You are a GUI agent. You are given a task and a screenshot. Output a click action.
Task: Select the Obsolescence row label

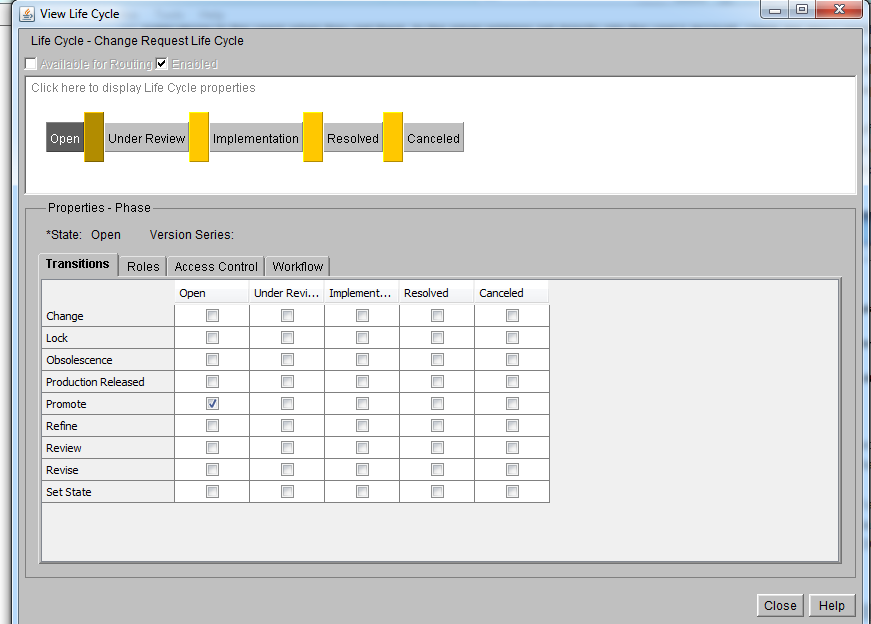point(79,359)
